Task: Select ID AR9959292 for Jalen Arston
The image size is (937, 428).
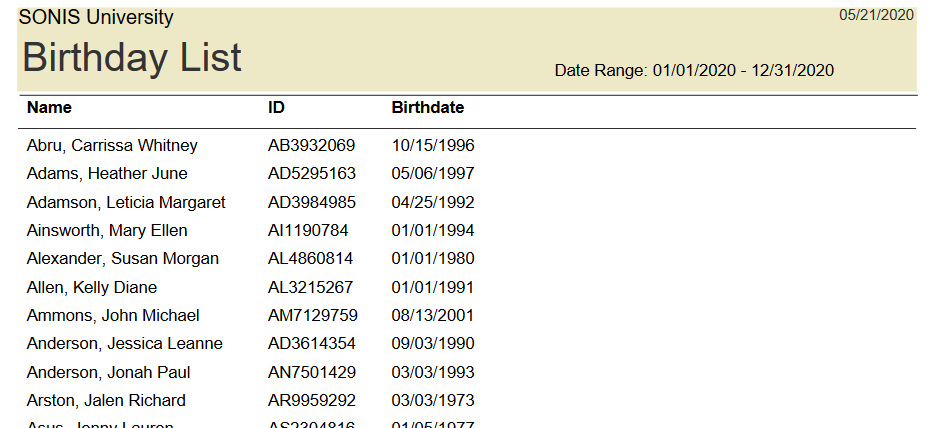Action: [x=311, y=400]
